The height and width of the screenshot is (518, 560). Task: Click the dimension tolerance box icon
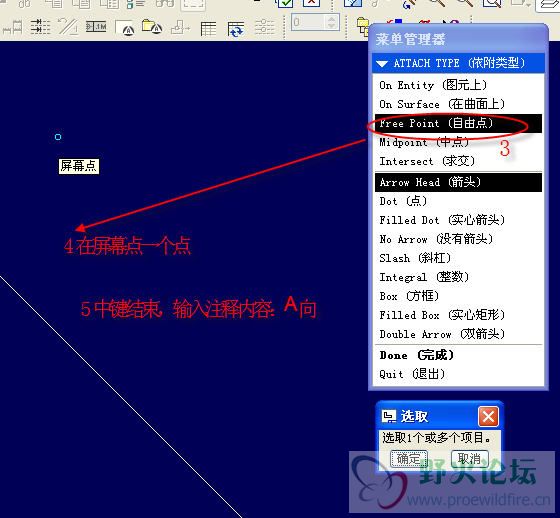tap(96, 26)
